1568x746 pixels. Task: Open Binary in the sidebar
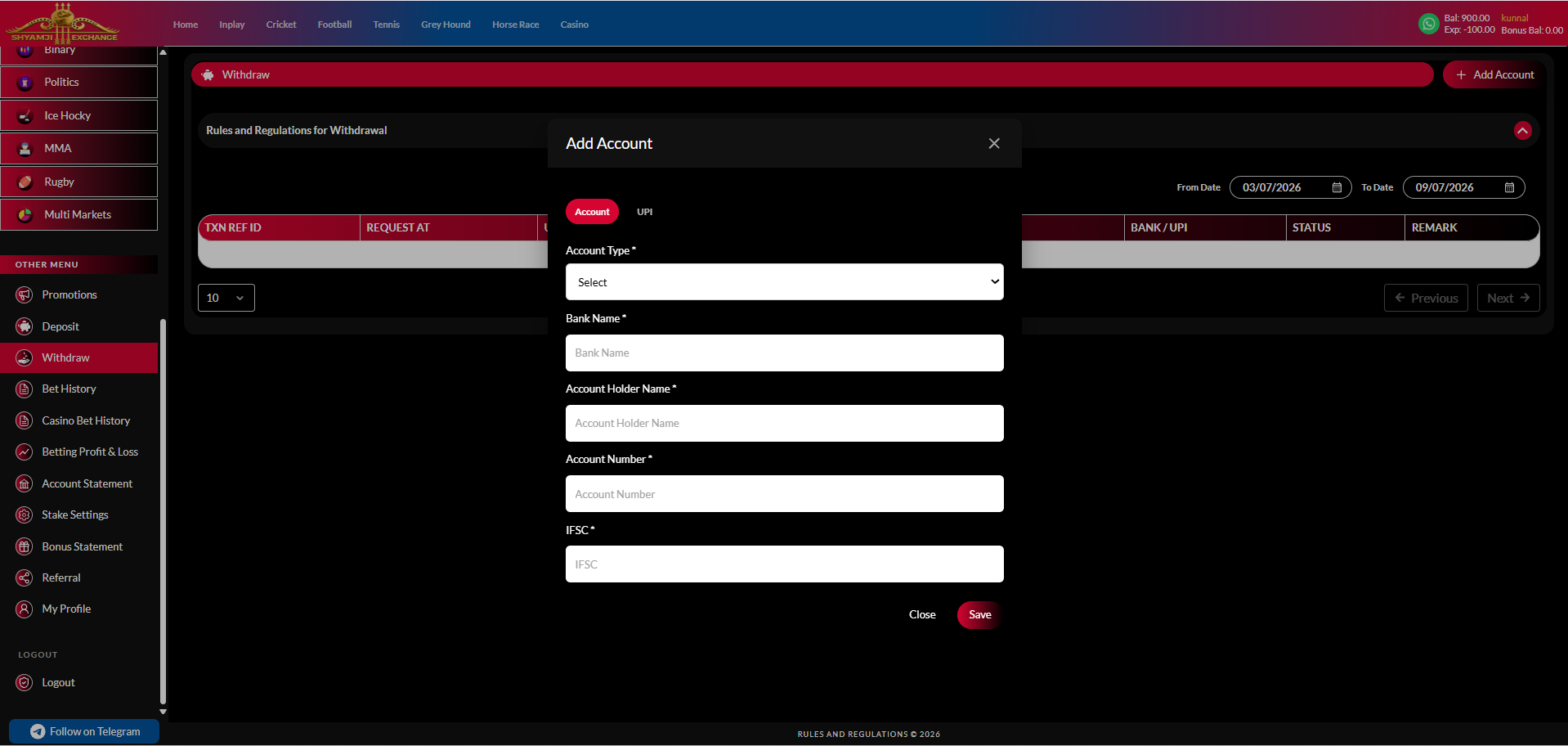(78, 54)
